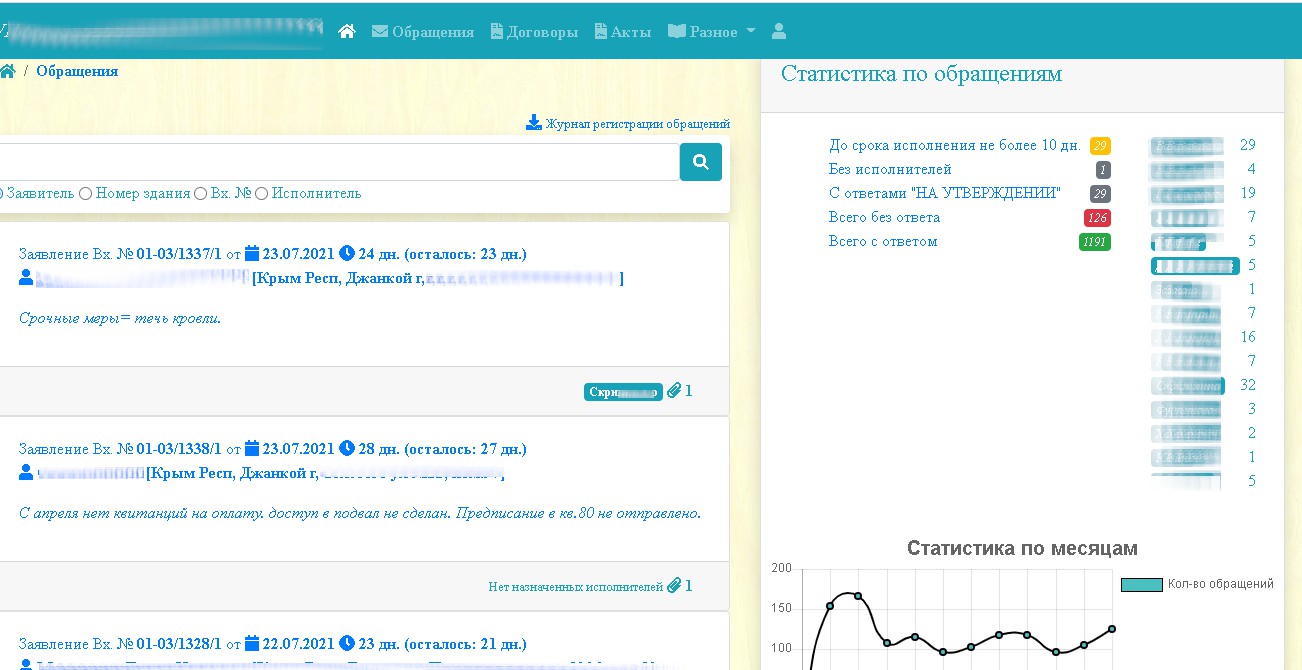
Task: Open the user profile icon in navbar
Action: (779, 31)
